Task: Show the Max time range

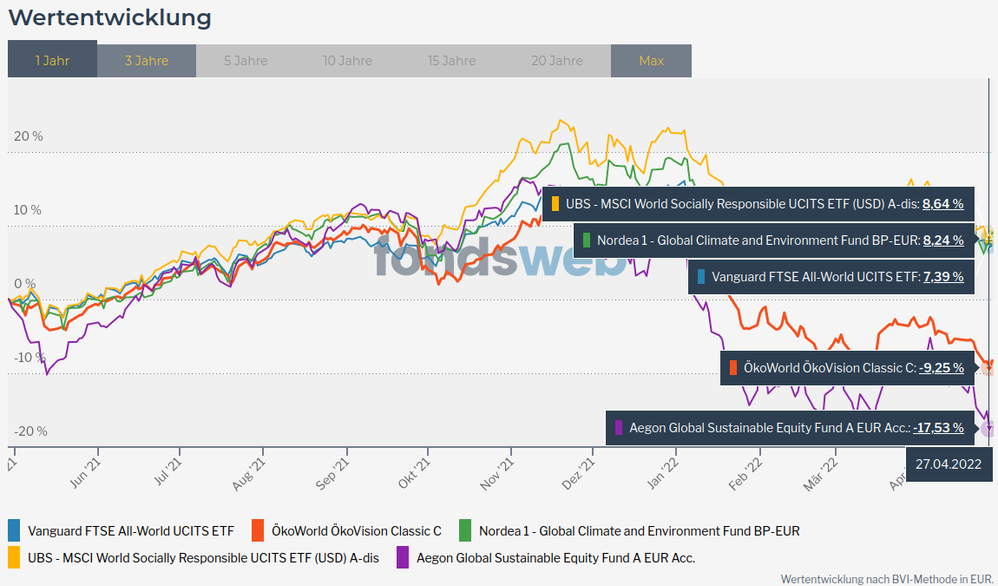Action: point(651,60)
